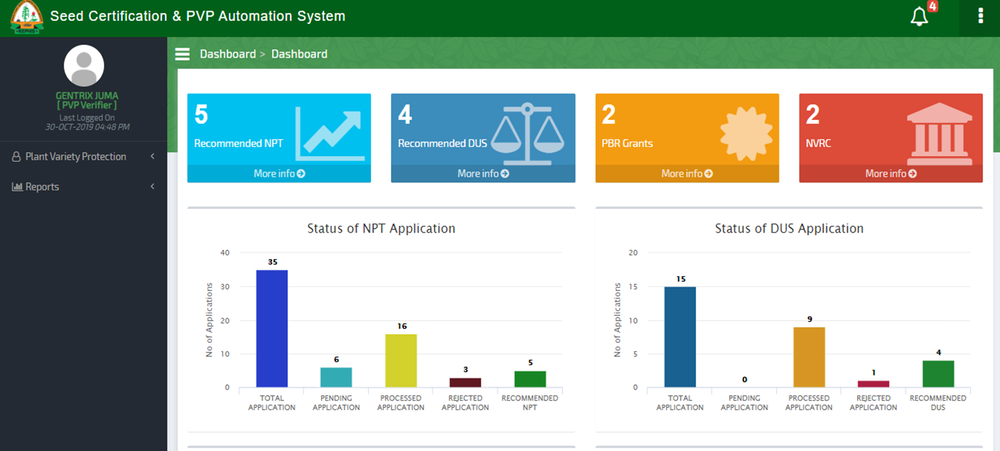Screen dimensions: 1000x451
Task: Click the PBR Grants count 2
Action: pos(608,115)
